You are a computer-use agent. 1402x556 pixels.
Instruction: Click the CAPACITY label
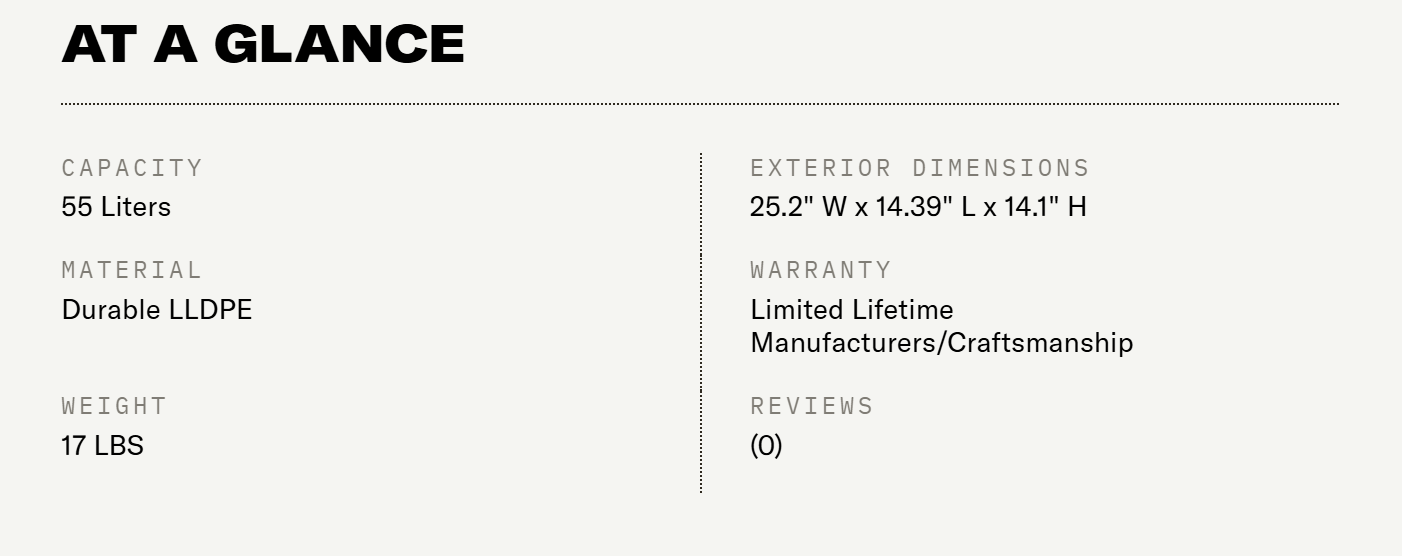(132, 168)
